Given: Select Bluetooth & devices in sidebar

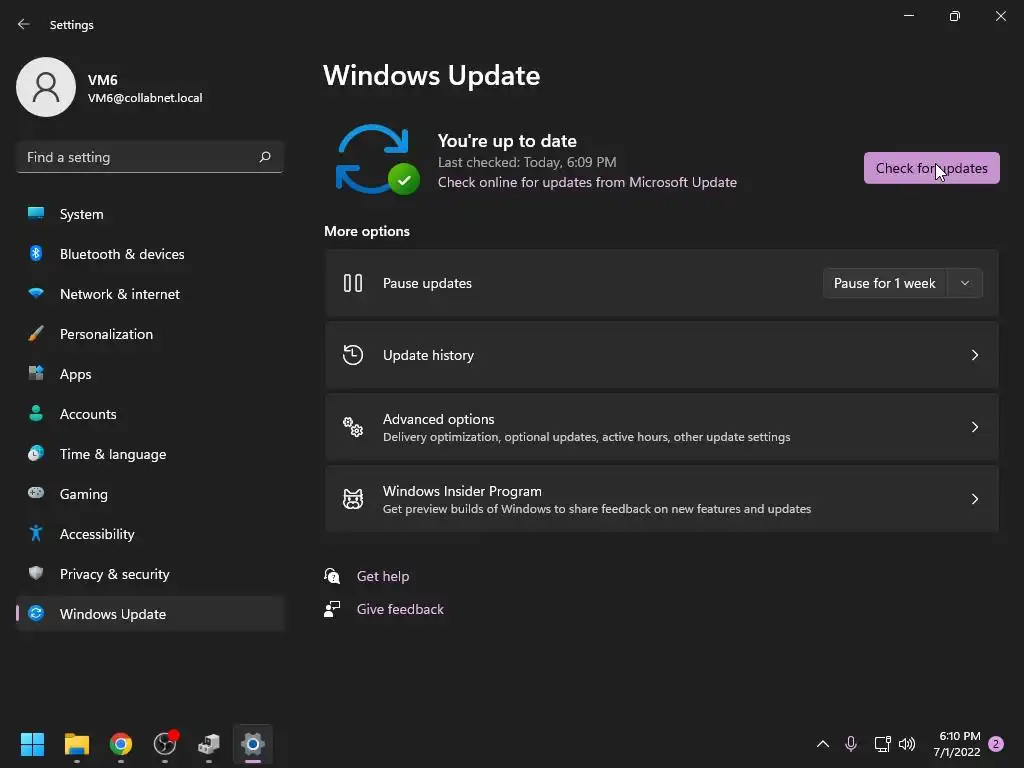Looking at the screenshot, I should (150, 253).
